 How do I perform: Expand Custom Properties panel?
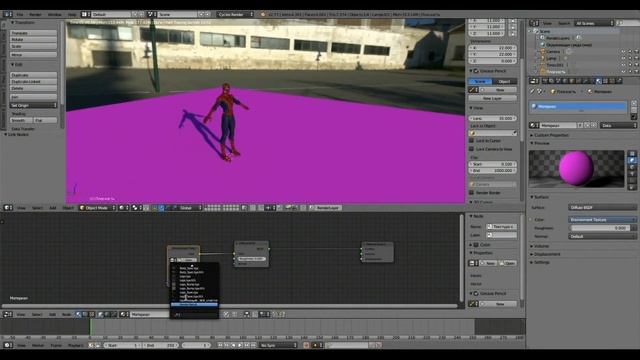[551, 135]
